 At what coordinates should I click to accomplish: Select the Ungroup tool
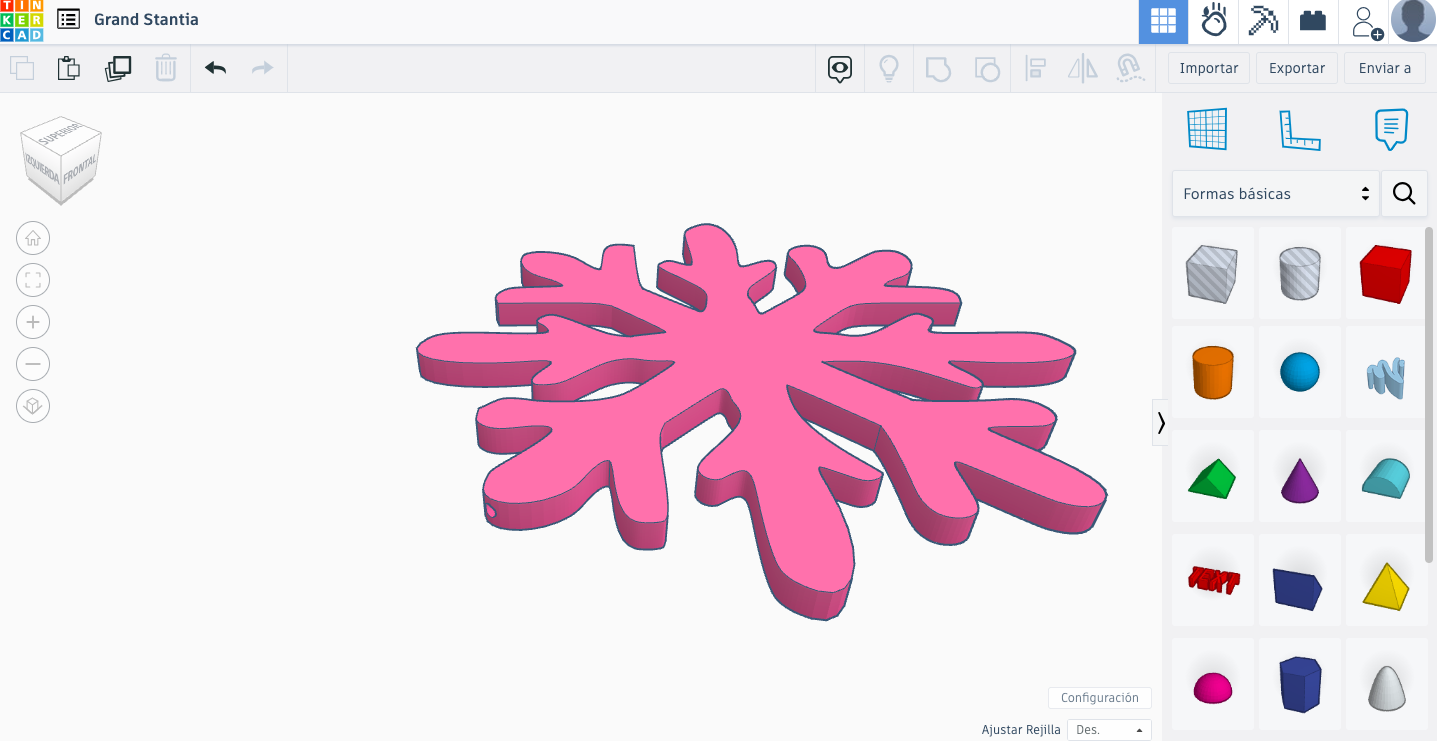[986, 68]
